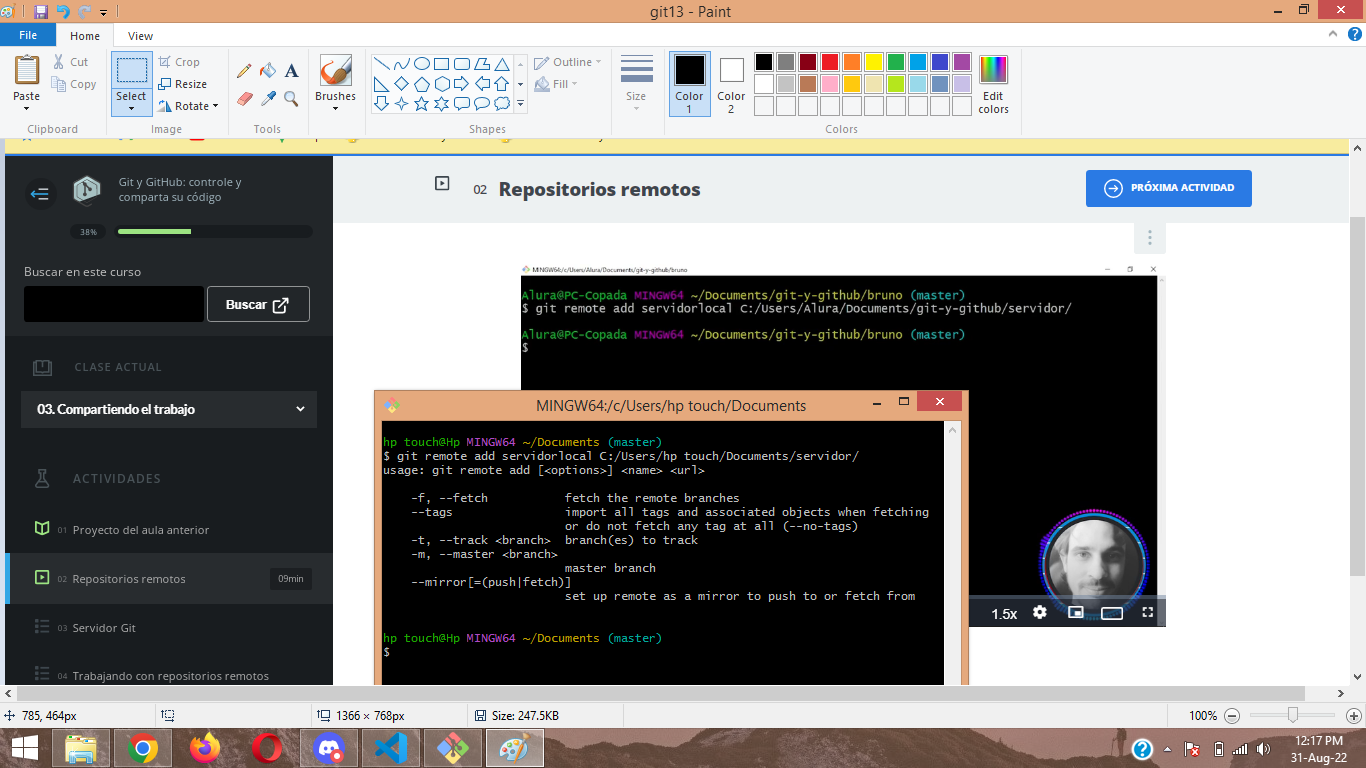Click the Cut scissors button
This screenshot has width=1366, height=768.
tap(71, 62)
